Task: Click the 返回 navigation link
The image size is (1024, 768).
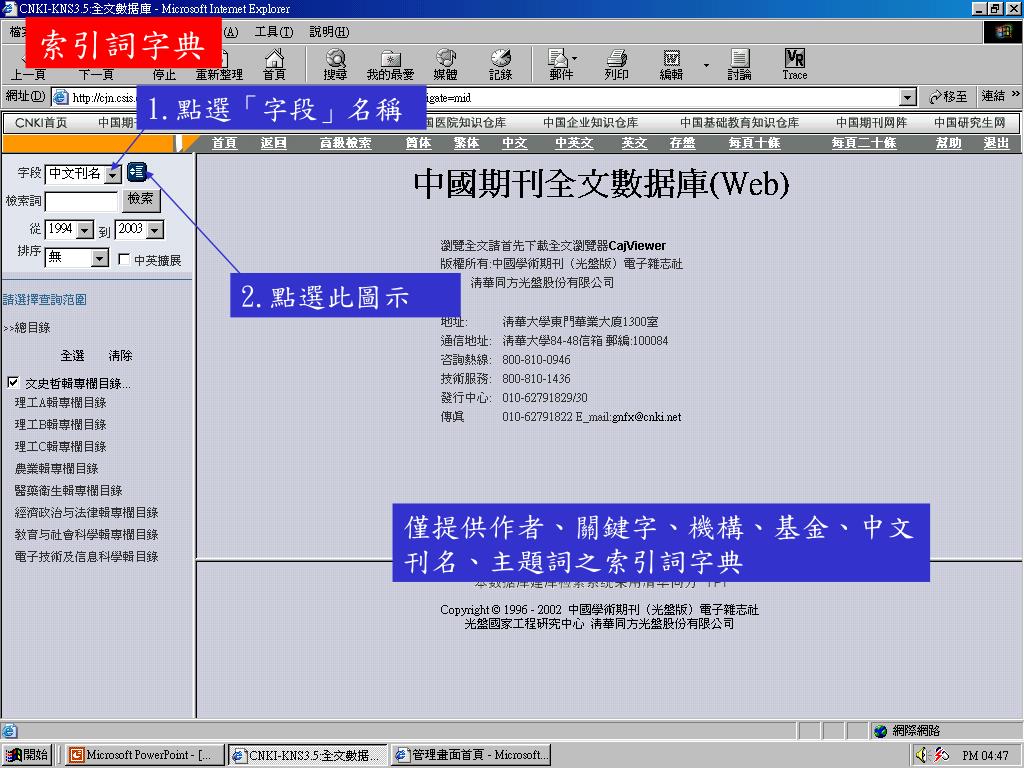Action: (x=274, y=143)
